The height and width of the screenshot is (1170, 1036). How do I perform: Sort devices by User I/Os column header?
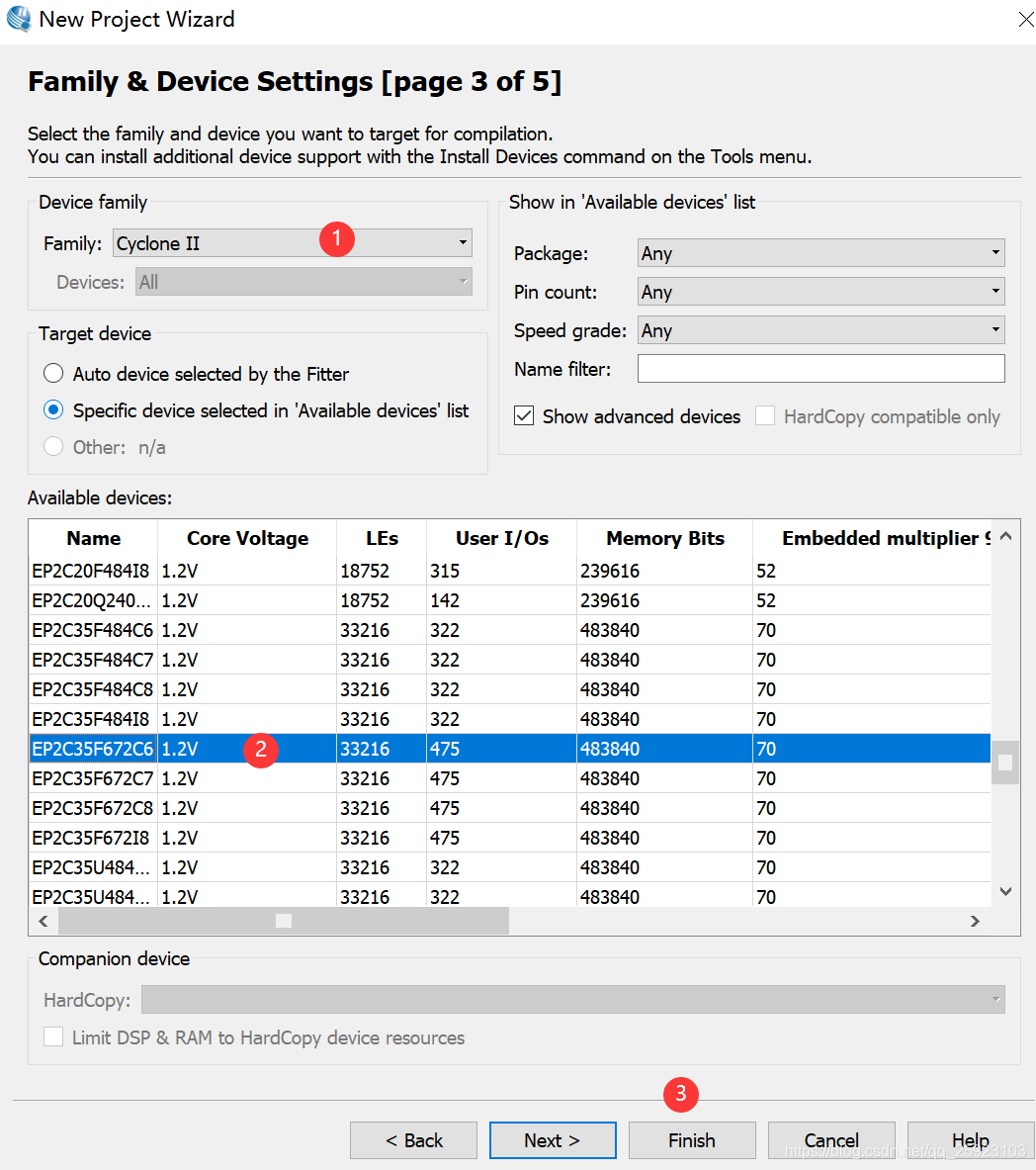(502, 538)
